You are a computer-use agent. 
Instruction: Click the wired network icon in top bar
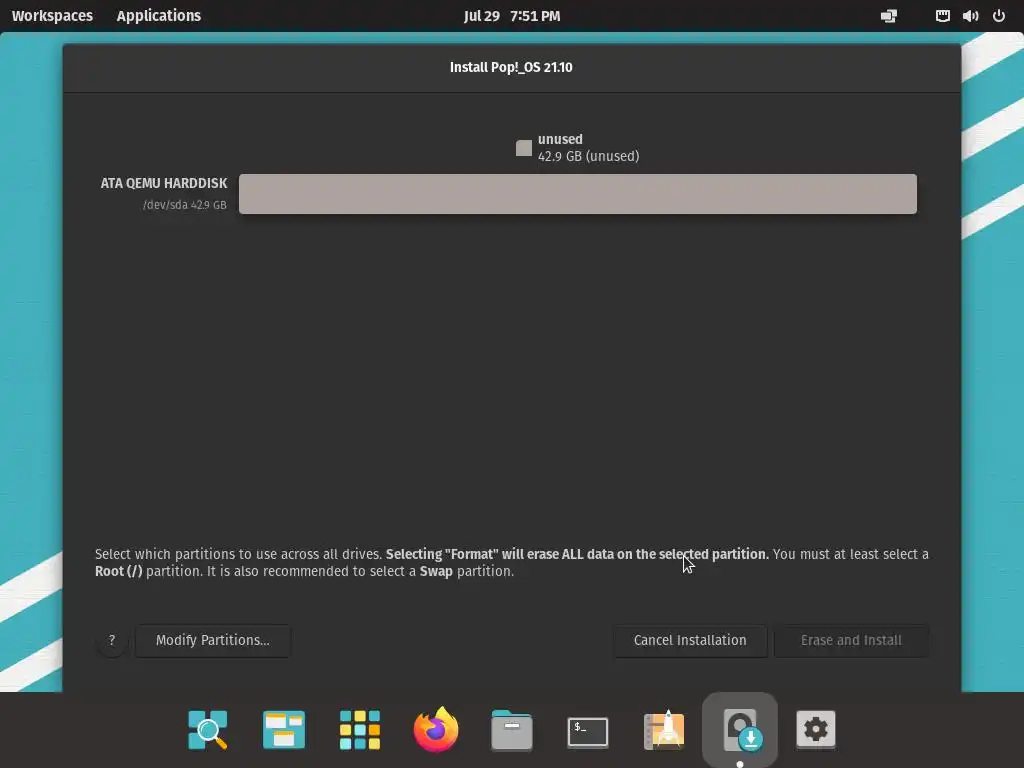(942, 16)
